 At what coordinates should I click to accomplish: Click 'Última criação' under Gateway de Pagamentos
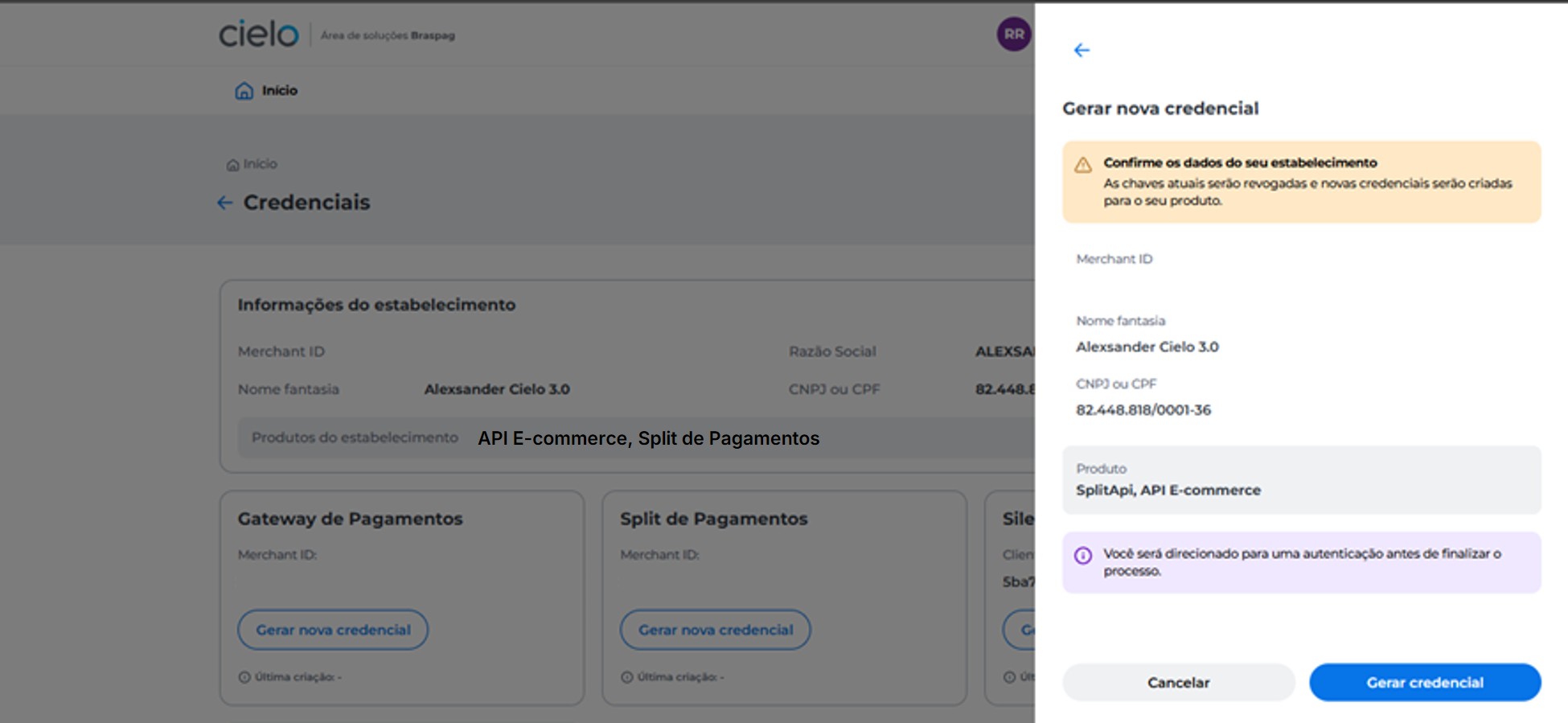coord(298,677)
